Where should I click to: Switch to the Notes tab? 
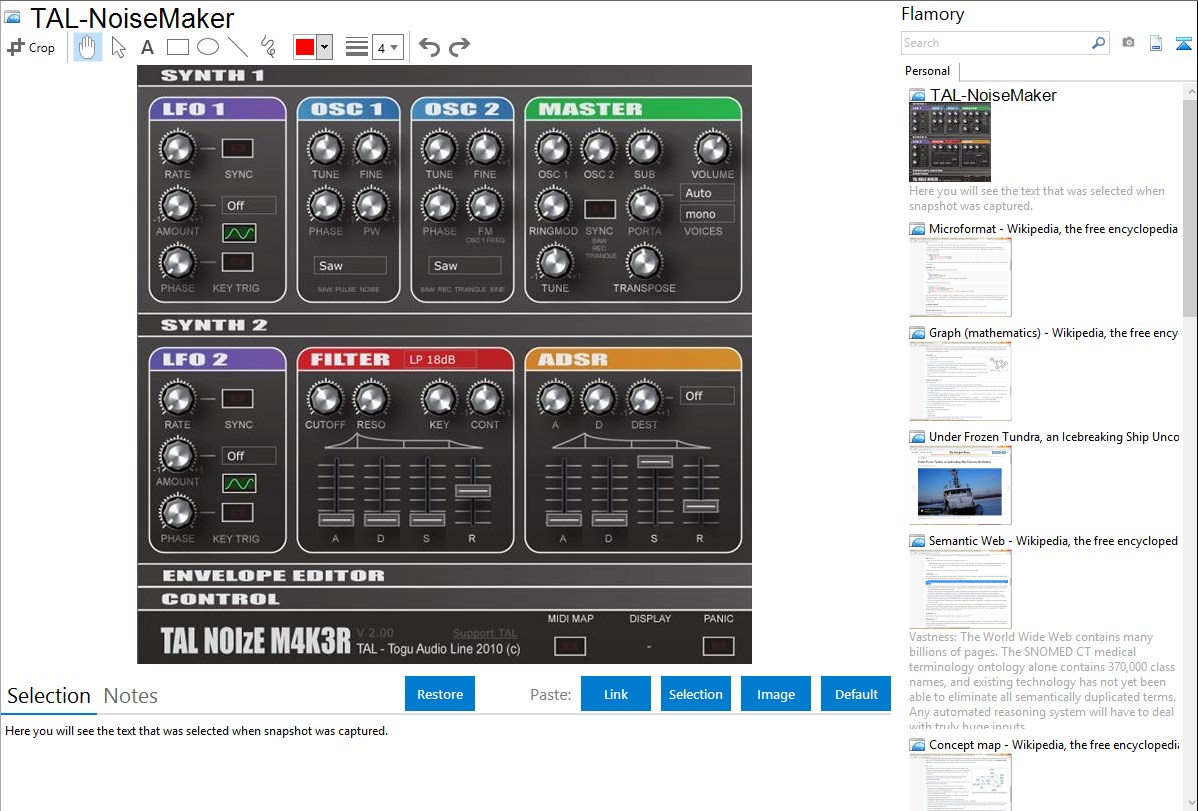pos(131,696)
